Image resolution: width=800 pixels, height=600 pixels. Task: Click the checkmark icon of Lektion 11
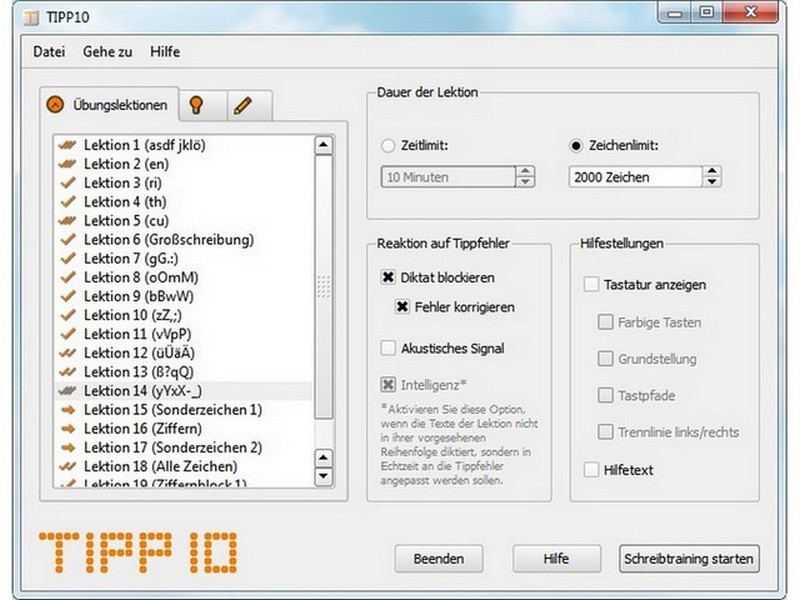pyautogui.click(x=67, y=334)
